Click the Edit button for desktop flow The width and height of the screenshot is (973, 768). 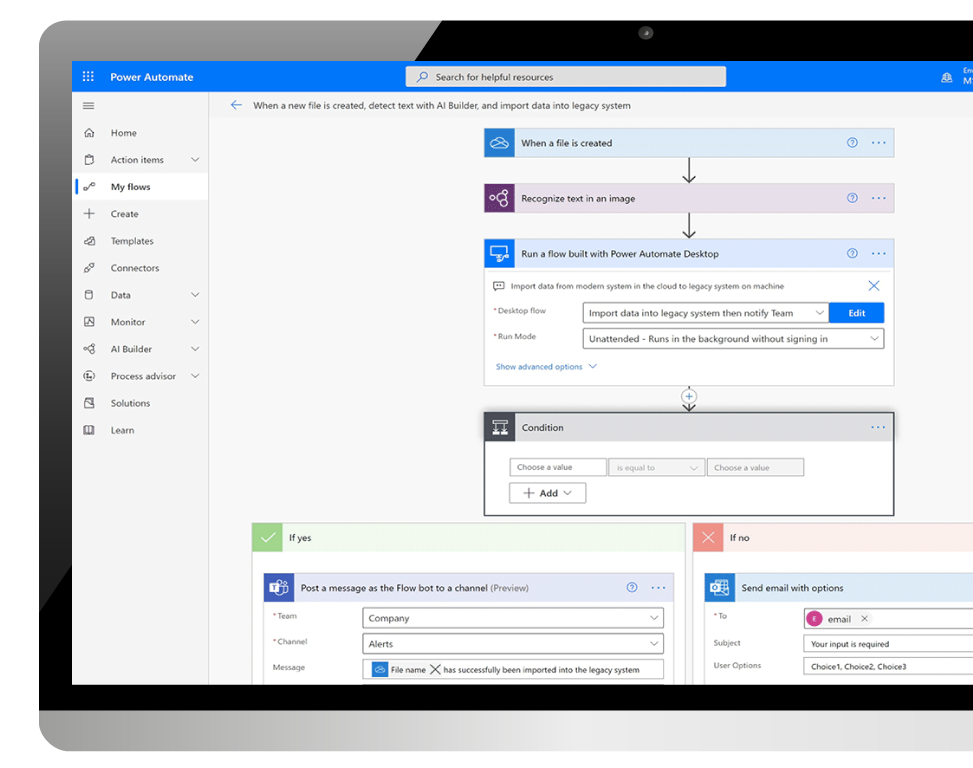pos(856,313)
